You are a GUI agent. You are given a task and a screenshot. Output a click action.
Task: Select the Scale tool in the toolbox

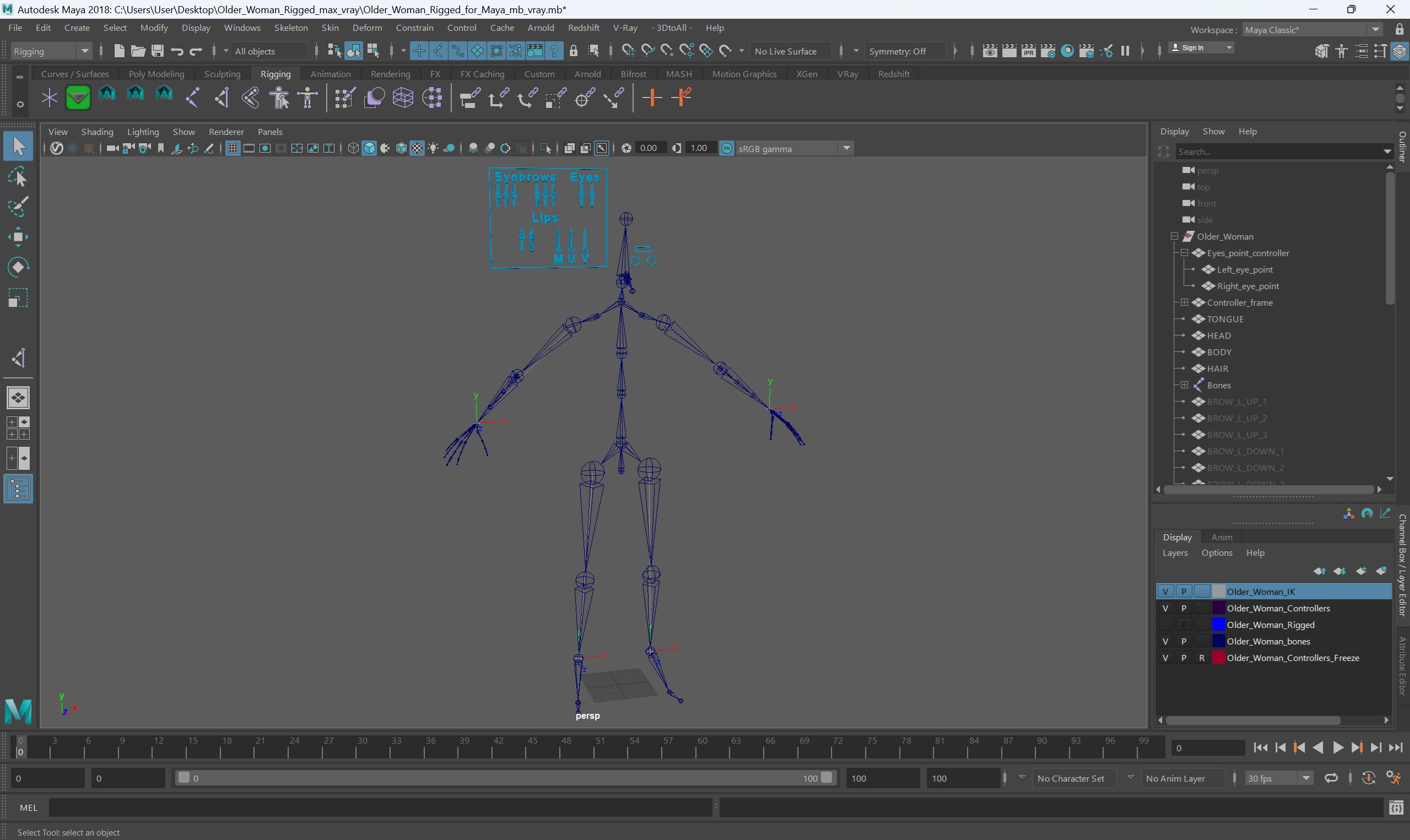[x=18, y=298]
